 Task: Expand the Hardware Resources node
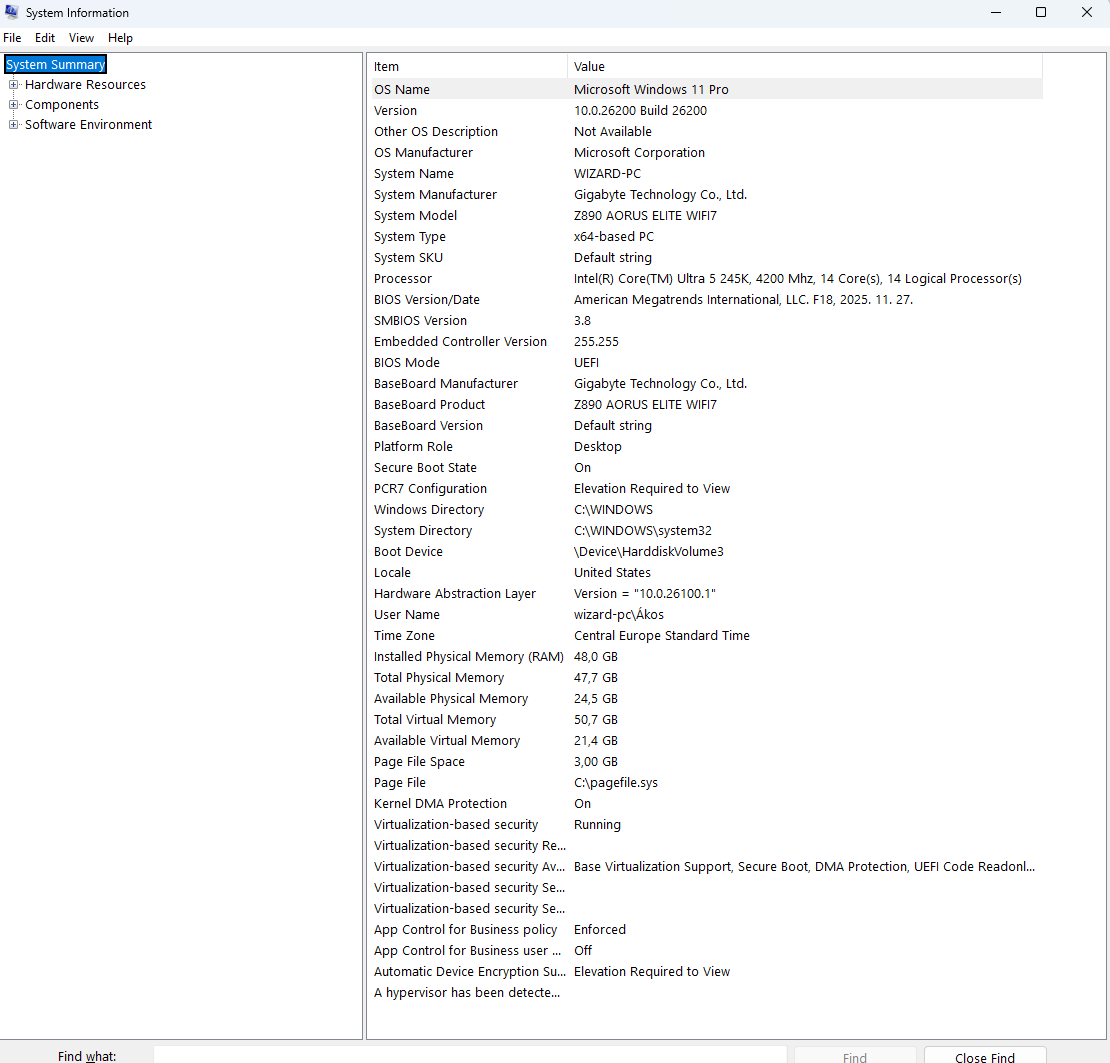click(13, 85)
